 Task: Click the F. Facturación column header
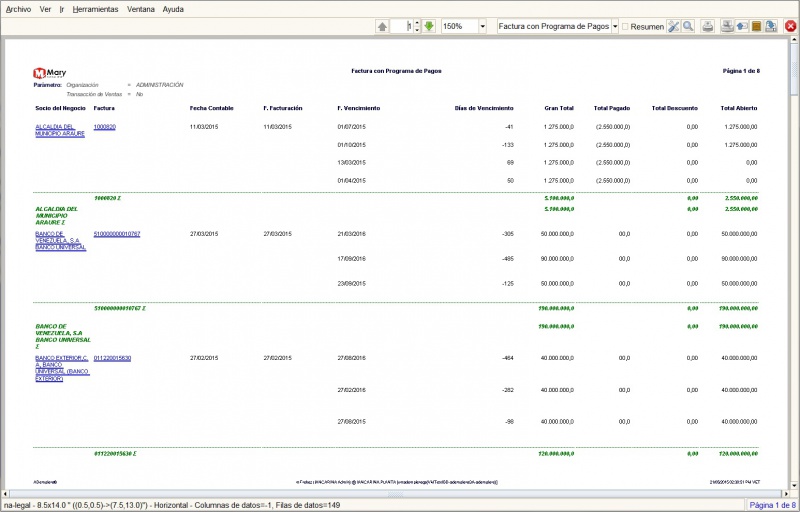point(283,108)
